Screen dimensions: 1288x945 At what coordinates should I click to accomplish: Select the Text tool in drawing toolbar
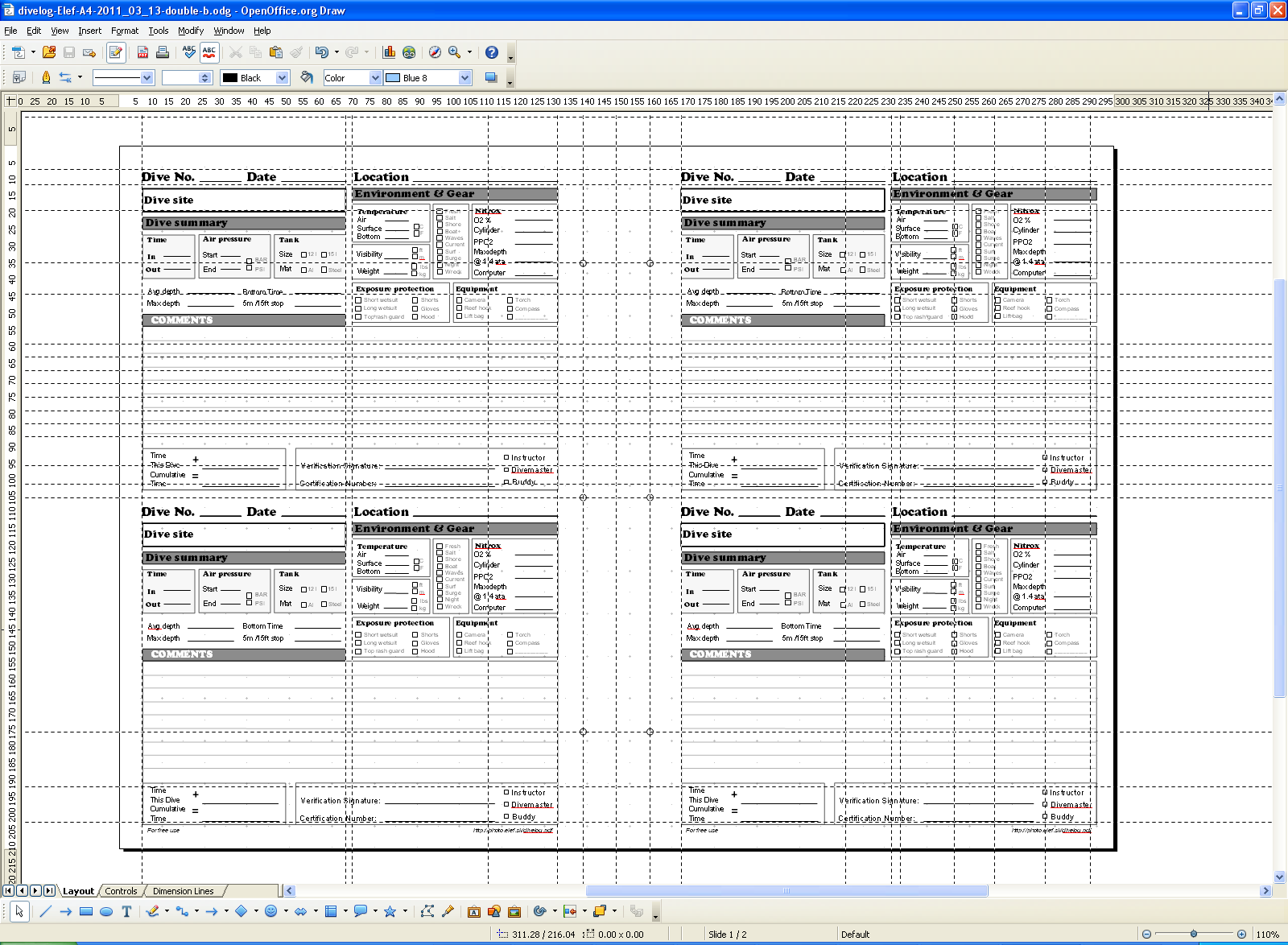pyautogui.click(x=126, y=911)
